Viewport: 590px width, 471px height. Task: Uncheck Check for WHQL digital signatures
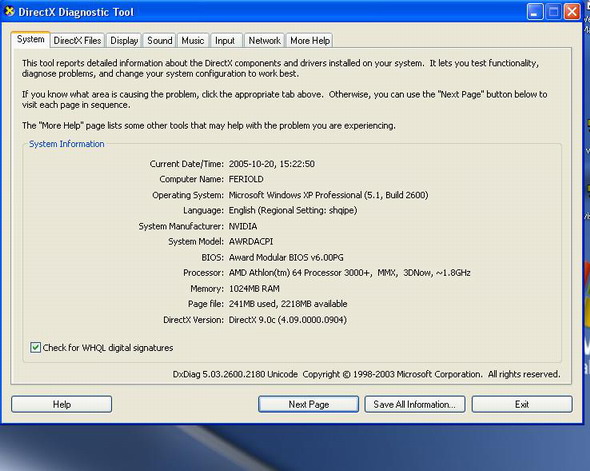coord(35,347)
